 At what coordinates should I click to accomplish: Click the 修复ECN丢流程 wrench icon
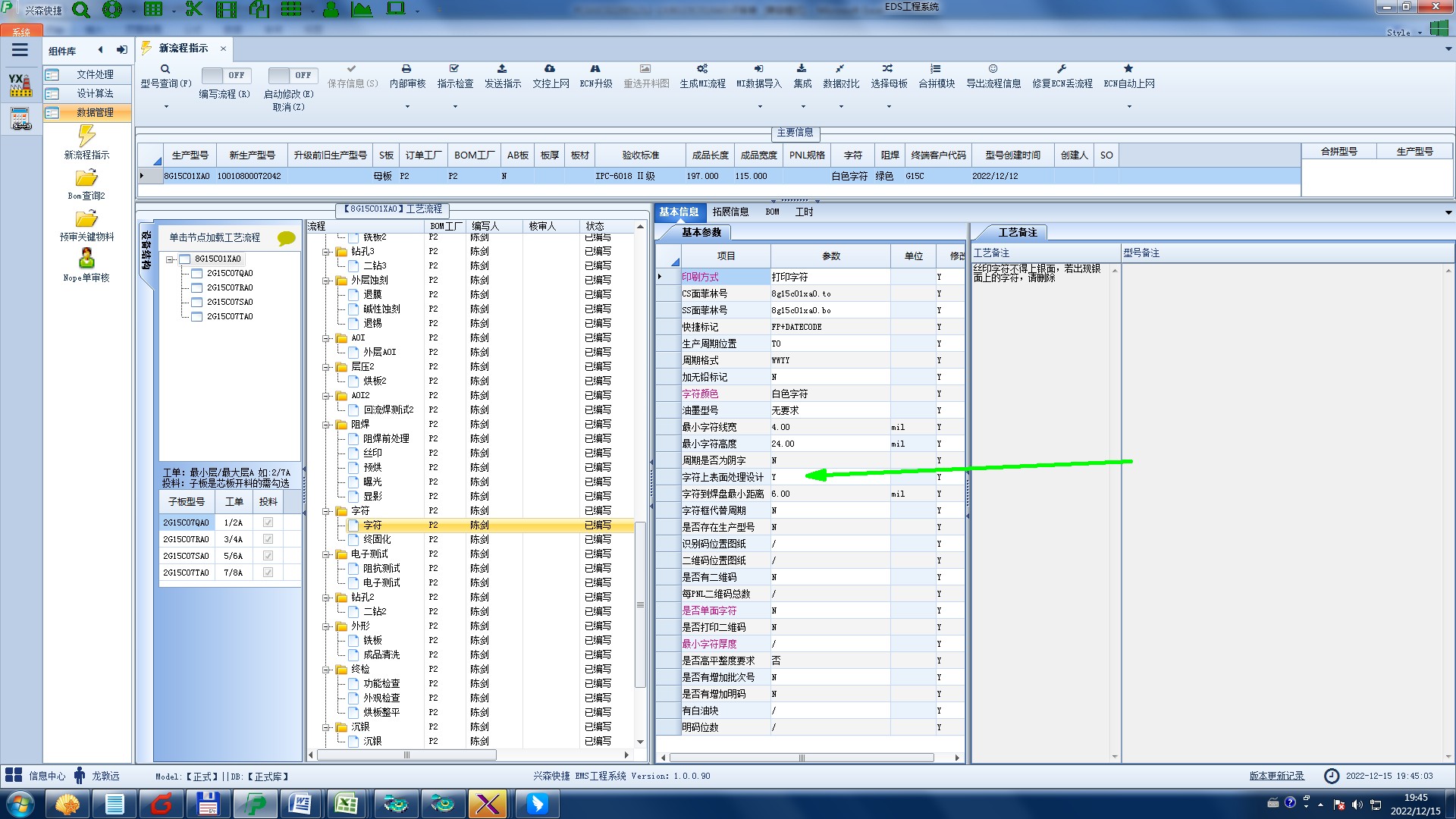(x=1062, y=69)
